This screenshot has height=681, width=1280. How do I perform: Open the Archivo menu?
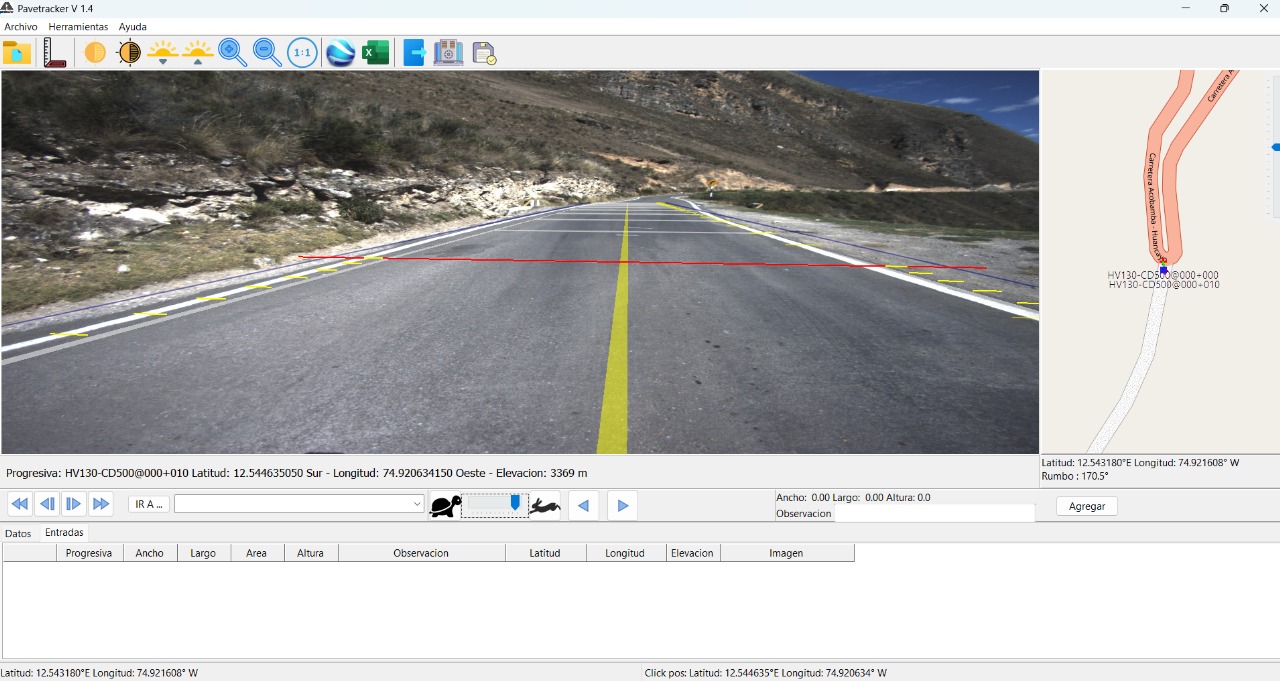pos(21,27)
